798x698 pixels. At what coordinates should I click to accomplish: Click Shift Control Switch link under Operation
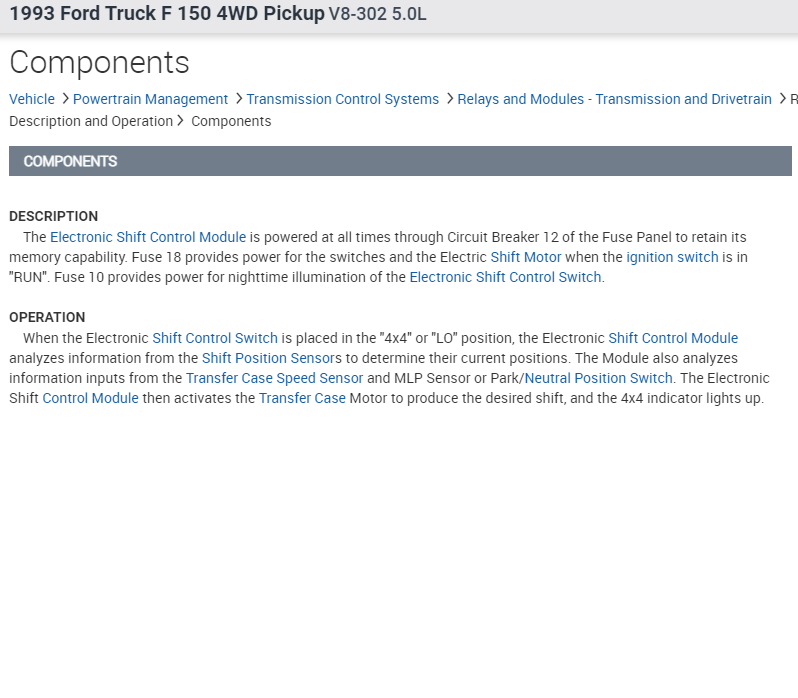click(x=214, y=338)
